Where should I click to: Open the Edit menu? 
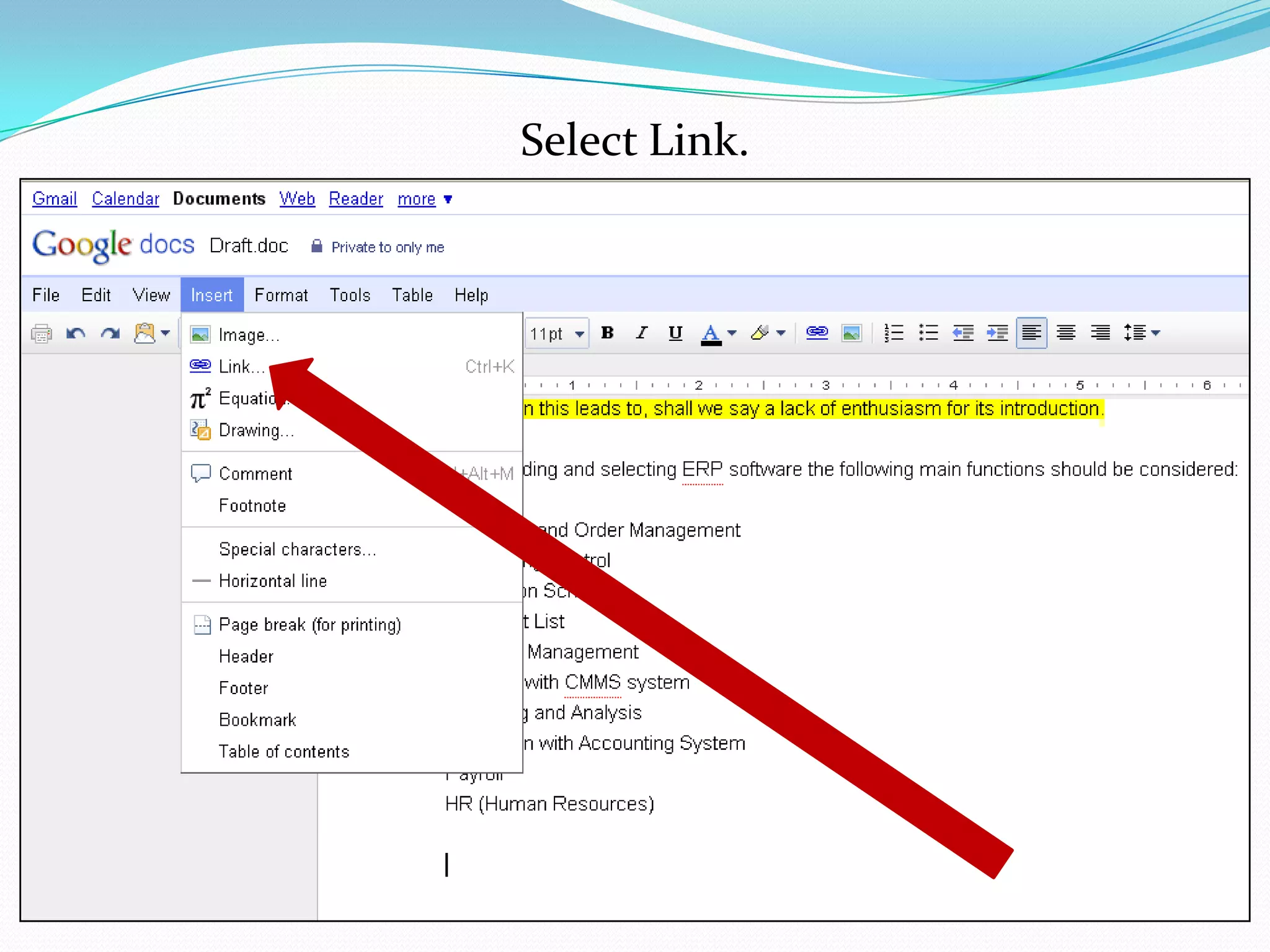coord(96,295)
